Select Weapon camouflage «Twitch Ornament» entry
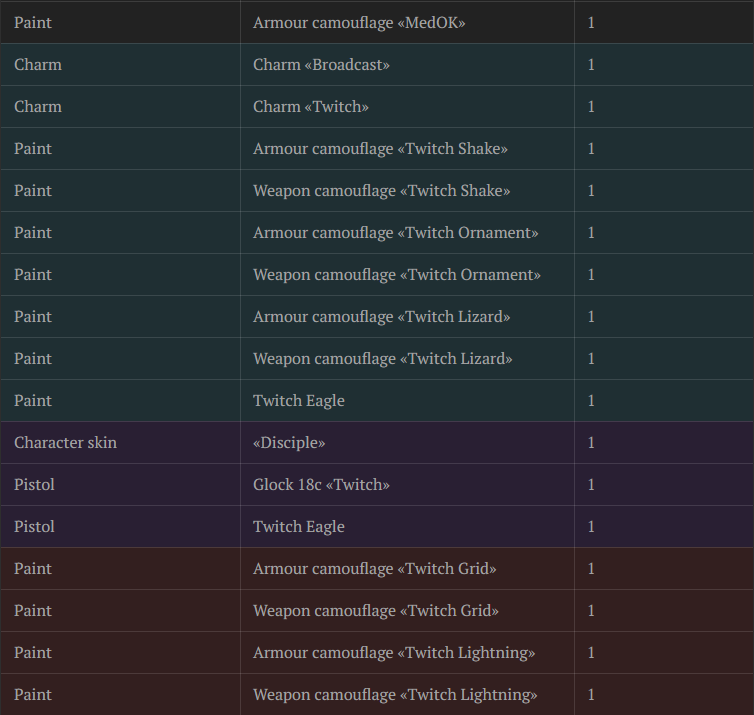Viewport: 754px width, 715px height. click(x=397, y=275)
